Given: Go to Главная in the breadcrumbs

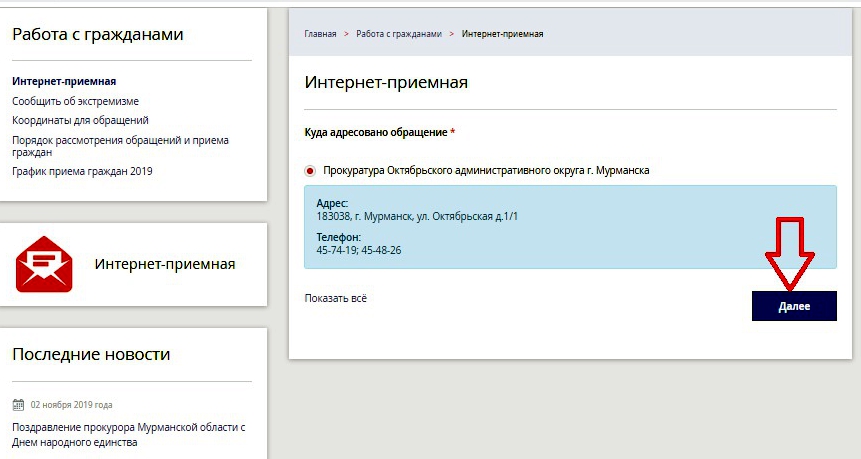Looking at the screenshot, I should pyautogui.click(x=320, y=34).
